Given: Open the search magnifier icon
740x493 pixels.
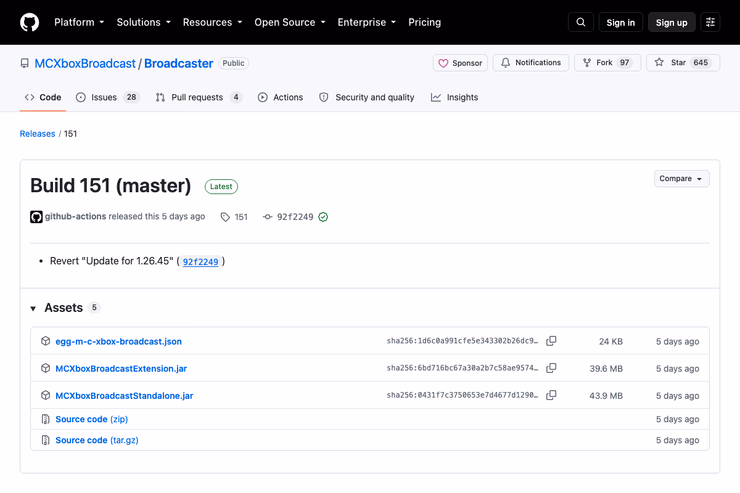Looking at the screenshot, I should (x=580, y=22).
